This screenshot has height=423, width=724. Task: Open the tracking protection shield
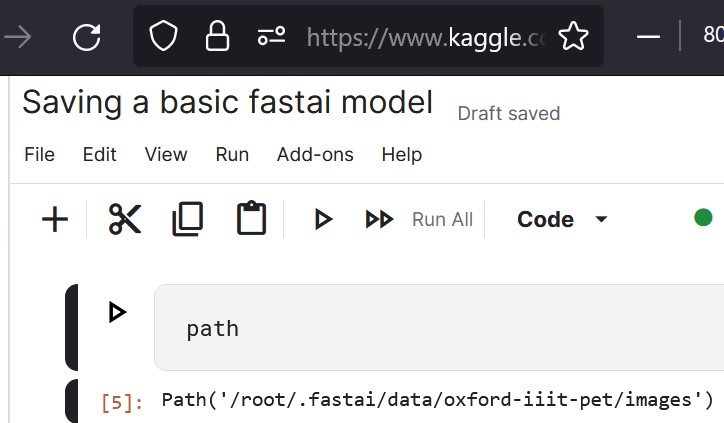pyautogui.click(x=163, y=36)
